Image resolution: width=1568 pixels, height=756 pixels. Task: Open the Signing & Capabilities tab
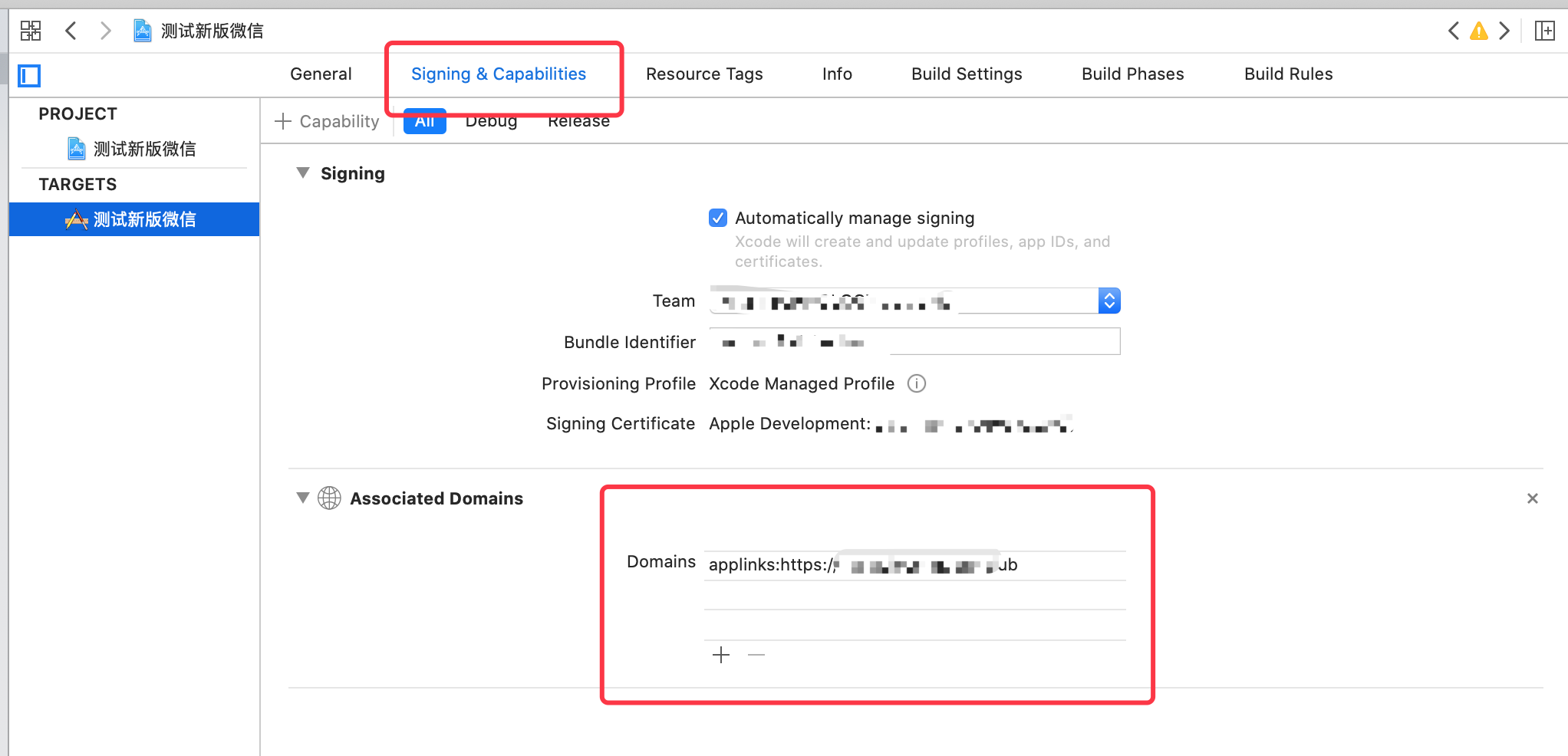click(x=499, y=74)
